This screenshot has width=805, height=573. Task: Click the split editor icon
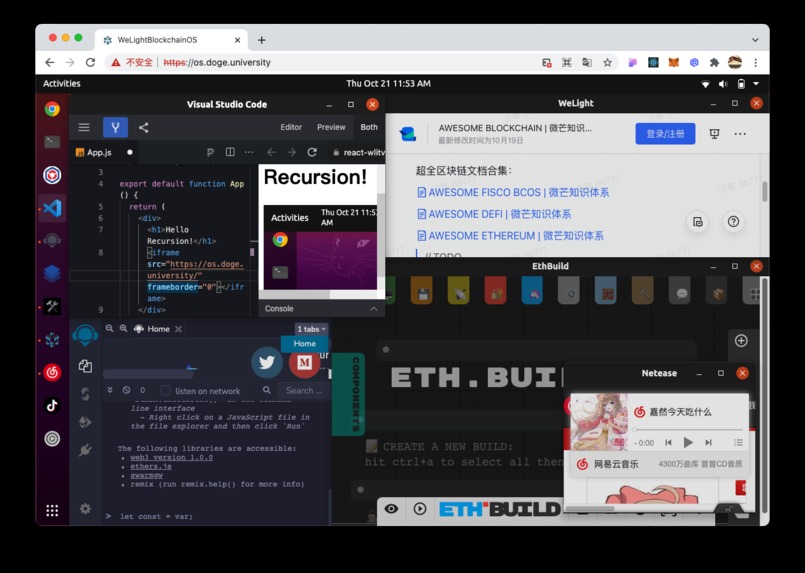click(230, 152)
